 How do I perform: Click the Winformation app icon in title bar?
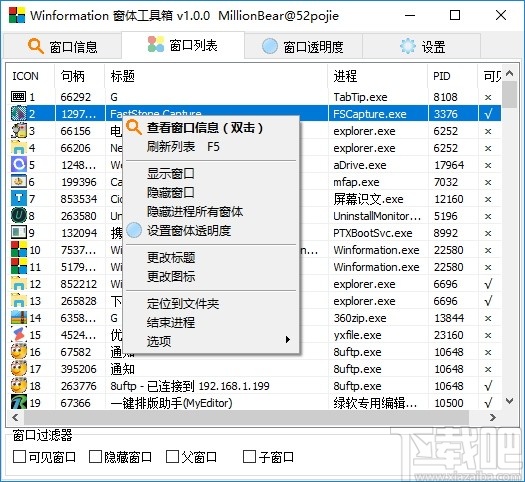click(17, 15)
